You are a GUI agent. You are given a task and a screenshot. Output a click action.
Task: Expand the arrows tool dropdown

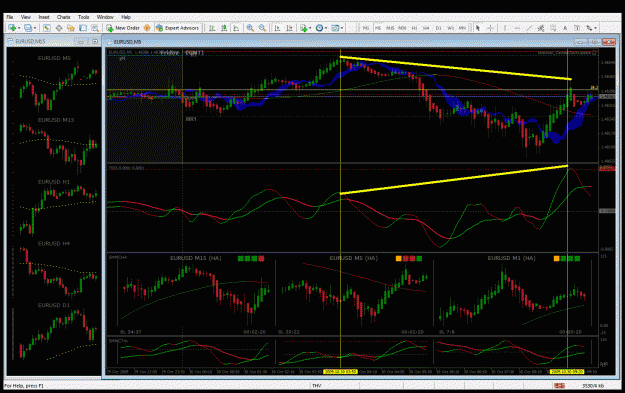pos(596,28)
